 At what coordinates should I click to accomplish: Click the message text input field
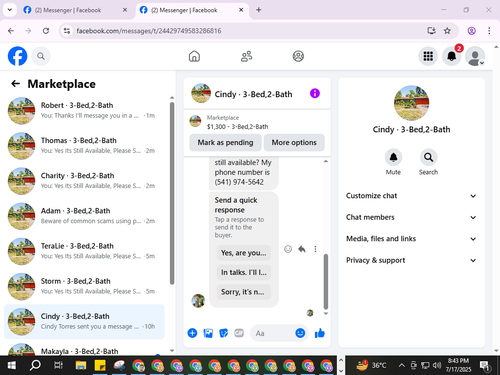point(273,333)
